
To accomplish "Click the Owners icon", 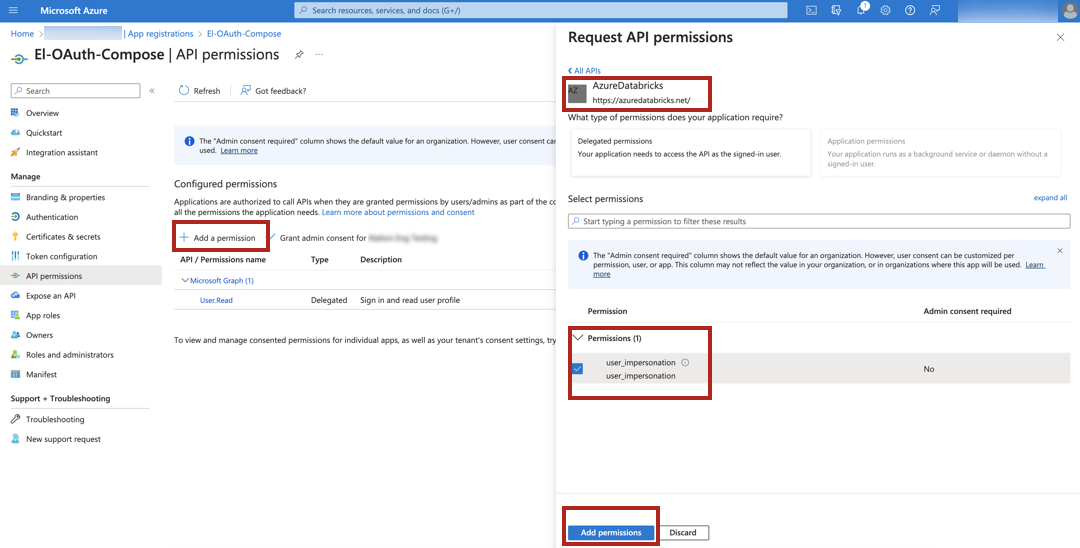I will click(15, 335).
